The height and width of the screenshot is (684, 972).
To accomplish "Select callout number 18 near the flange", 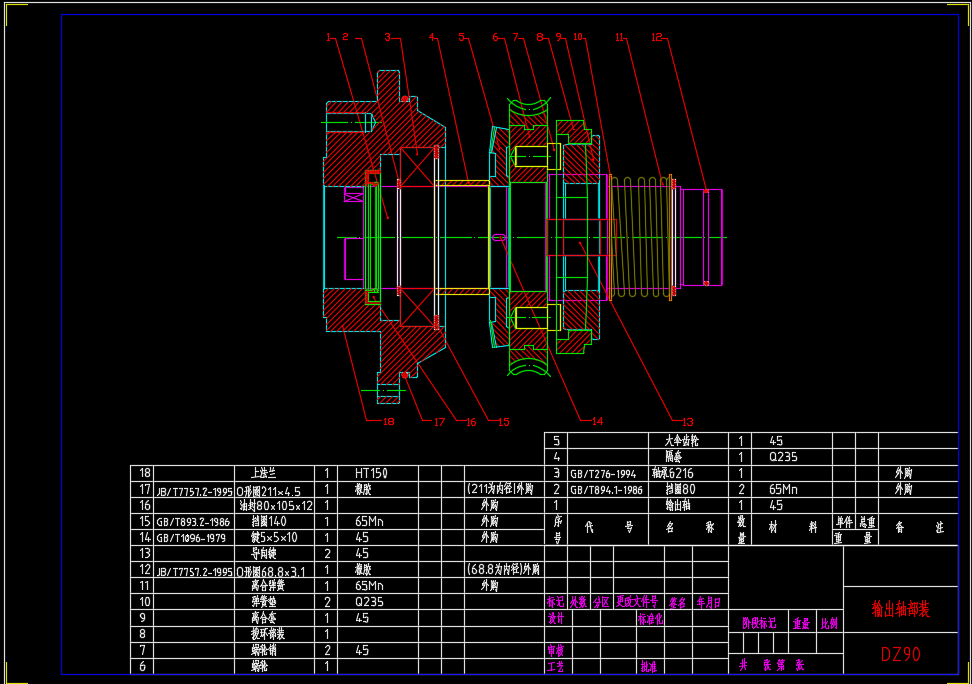I will [x=388, y=421].
